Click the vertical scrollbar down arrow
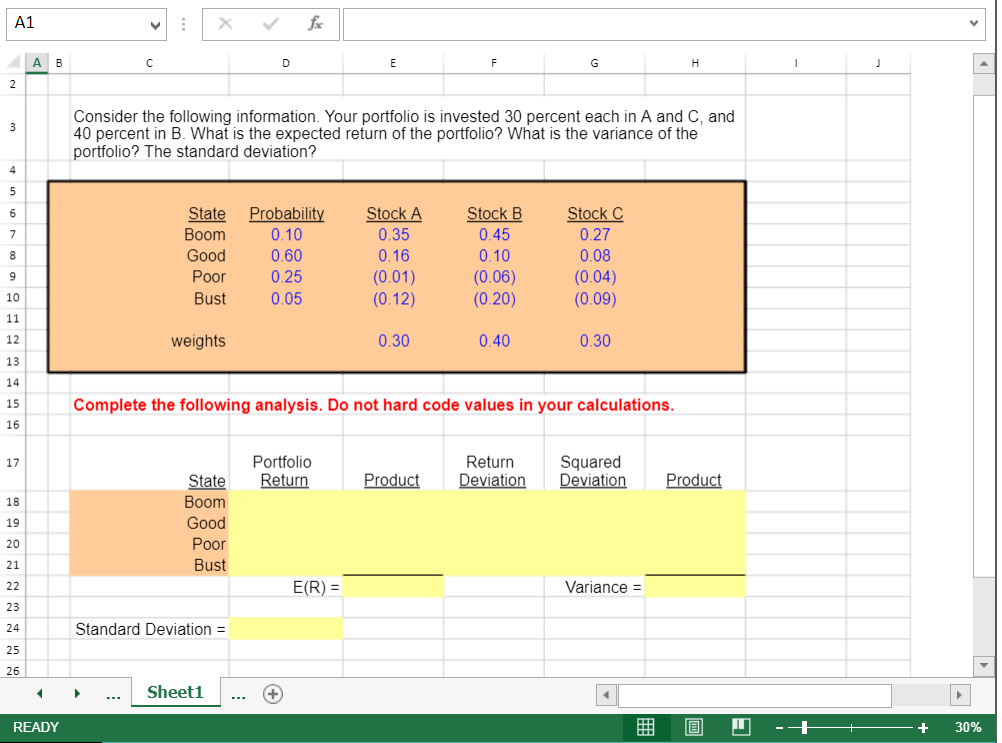 point(983,665)
